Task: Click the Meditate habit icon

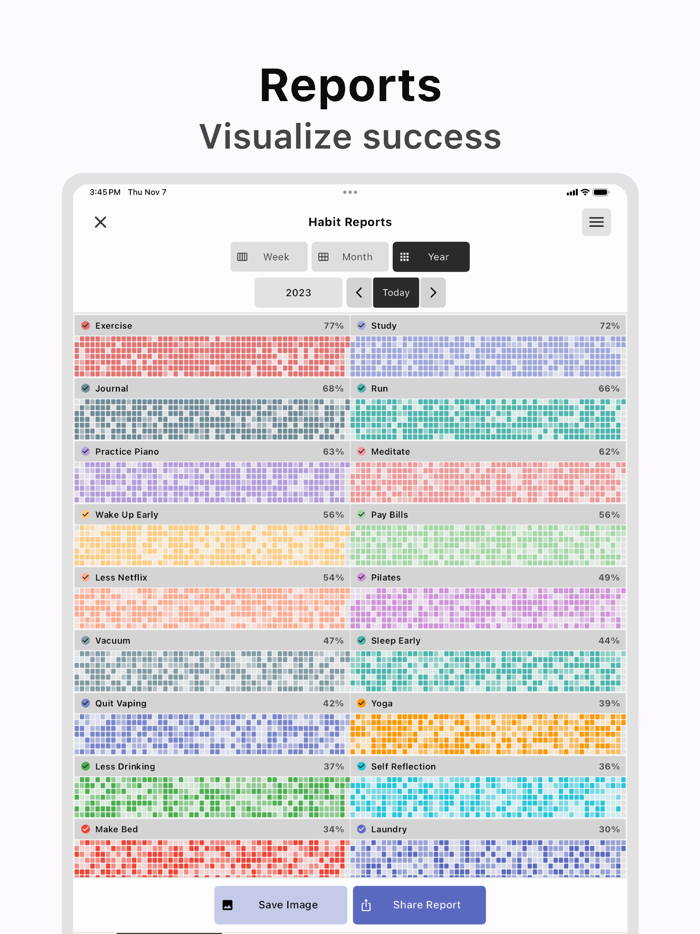Action: pos(360,451)
